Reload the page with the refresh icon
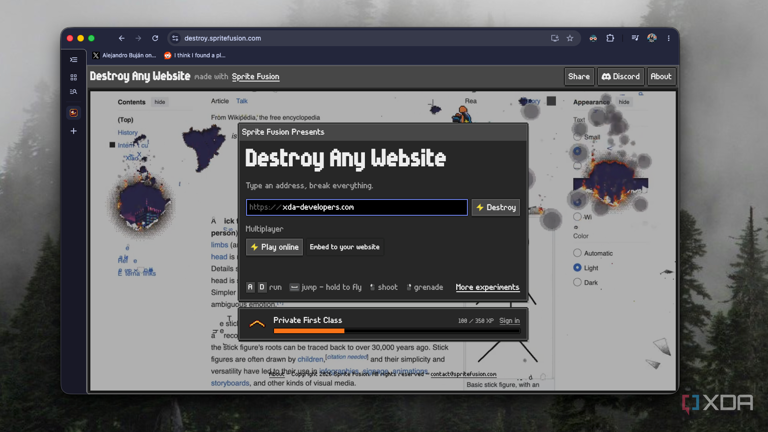This screenshot has height=432, width=768. [x=155, y=38]
